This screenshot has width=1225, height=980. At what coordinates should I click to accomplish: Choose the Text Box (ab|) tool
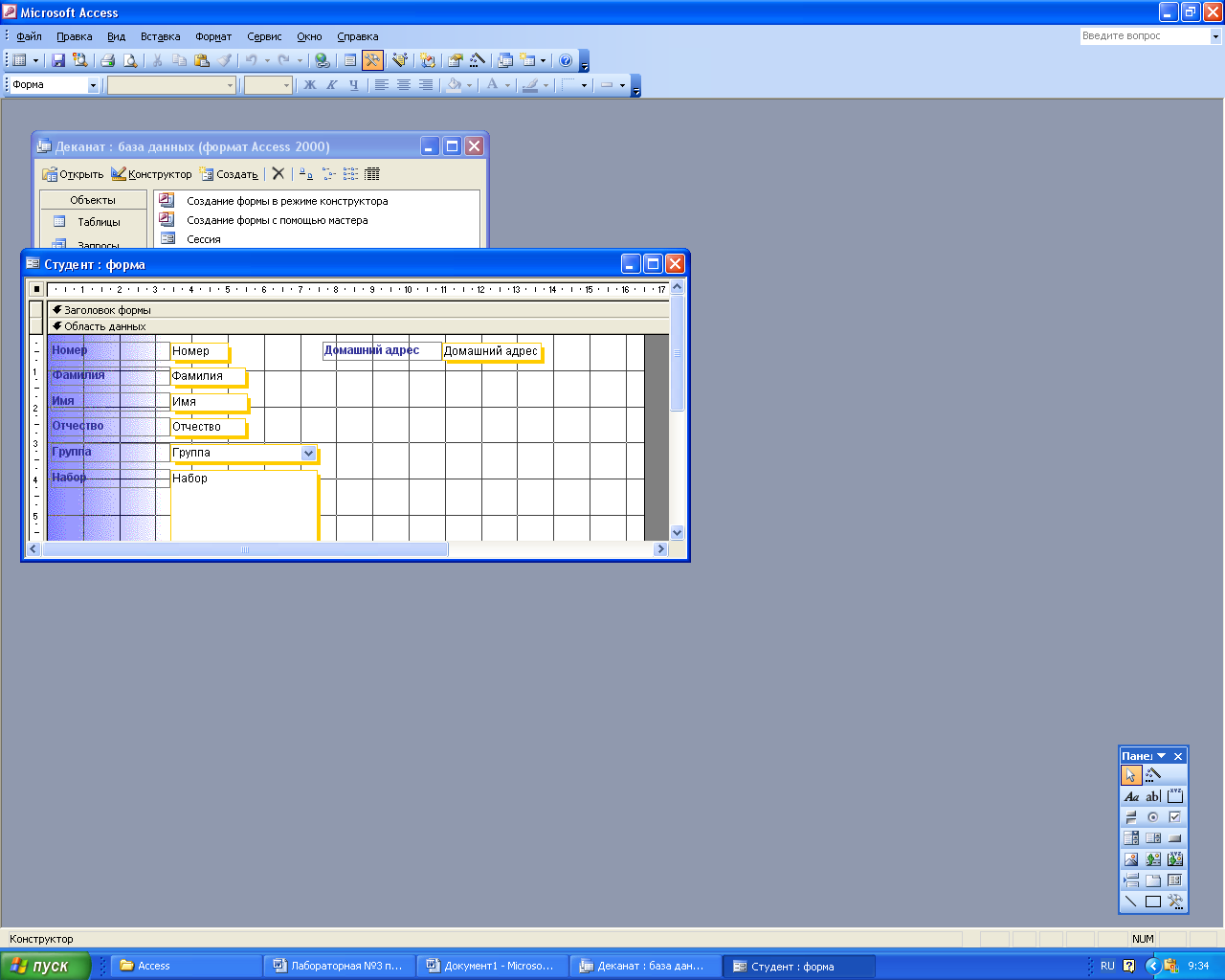pyautogui.click(x=1153, y=796)
